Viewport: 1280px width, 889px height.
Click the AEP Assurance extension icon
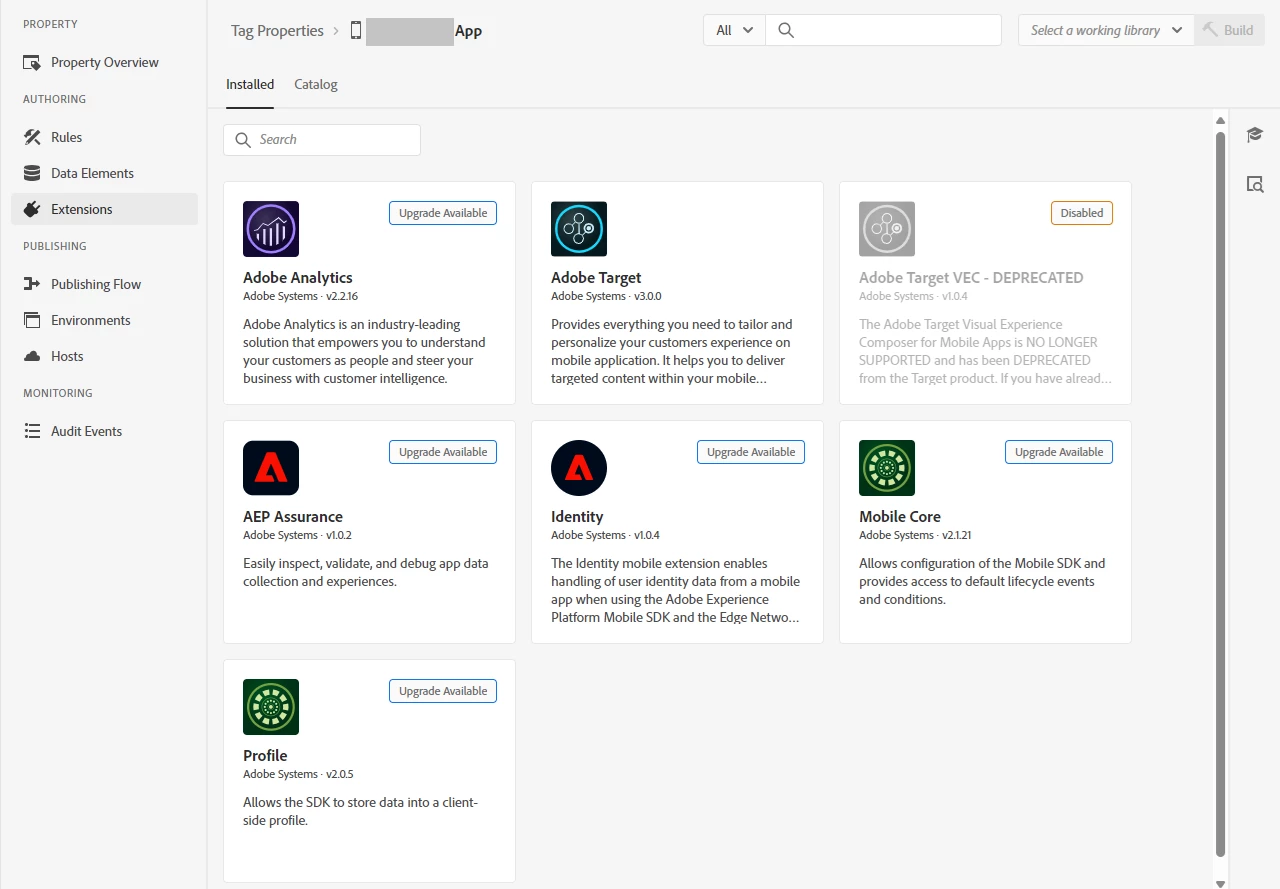(271, 468)
